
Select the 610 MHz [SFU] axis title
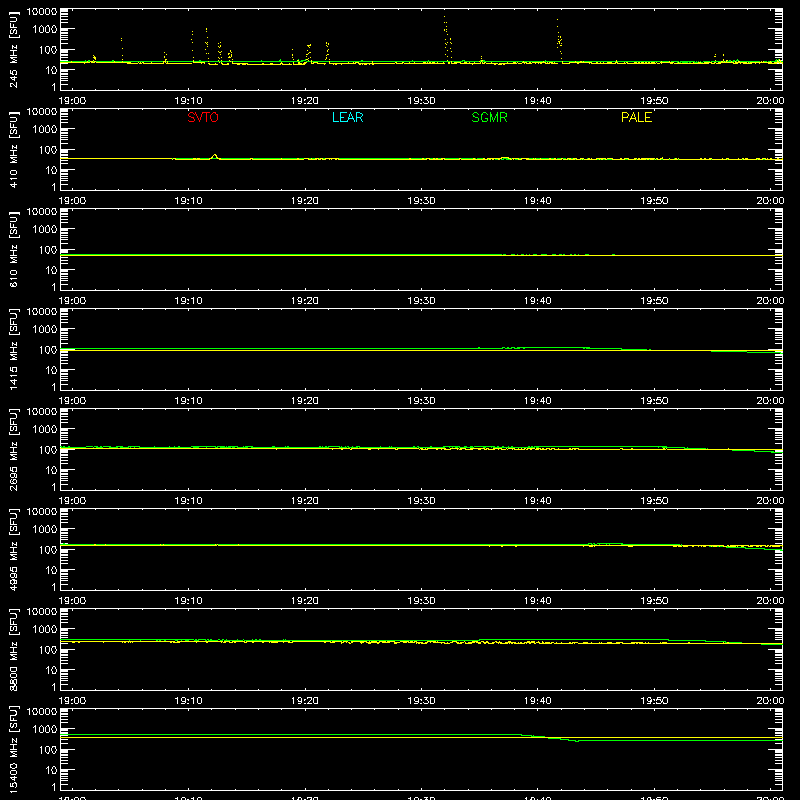[x=14, y=249]
